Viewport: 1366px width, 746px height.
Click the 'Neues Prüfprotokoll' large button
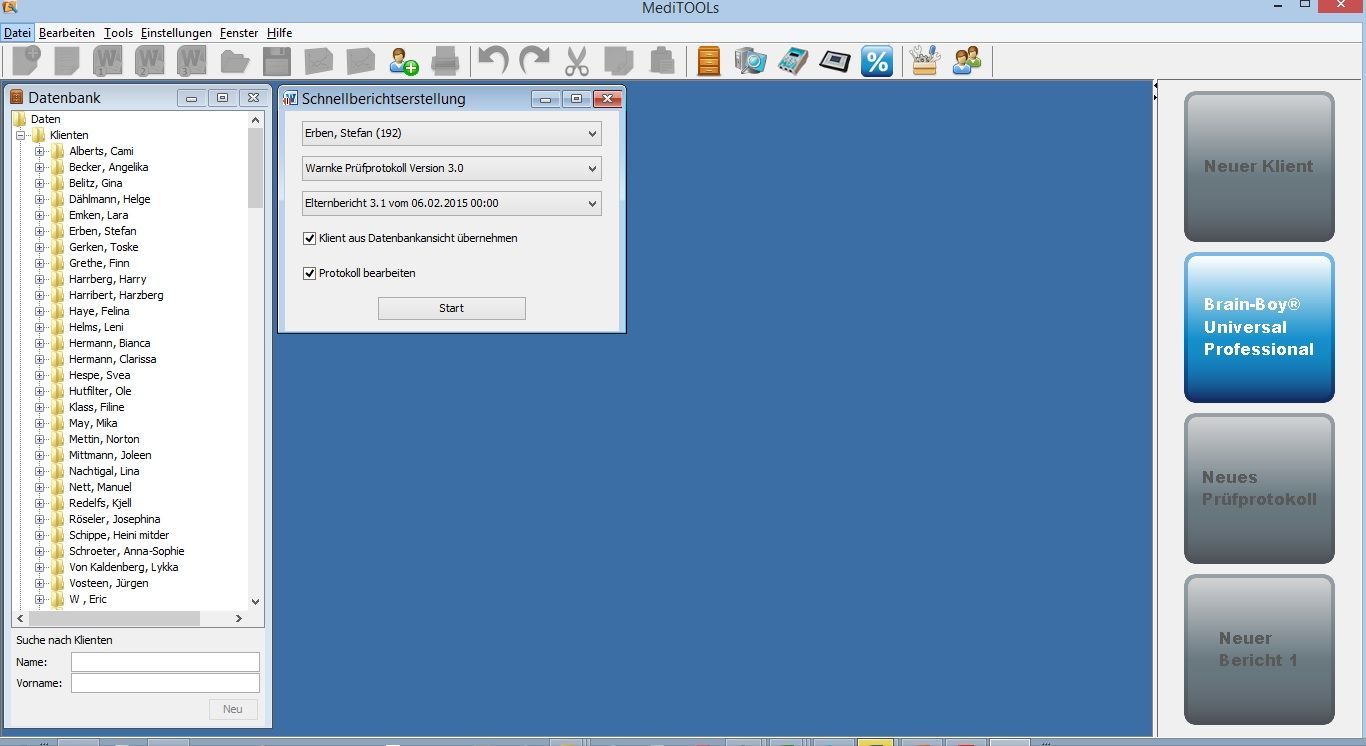1259,489
